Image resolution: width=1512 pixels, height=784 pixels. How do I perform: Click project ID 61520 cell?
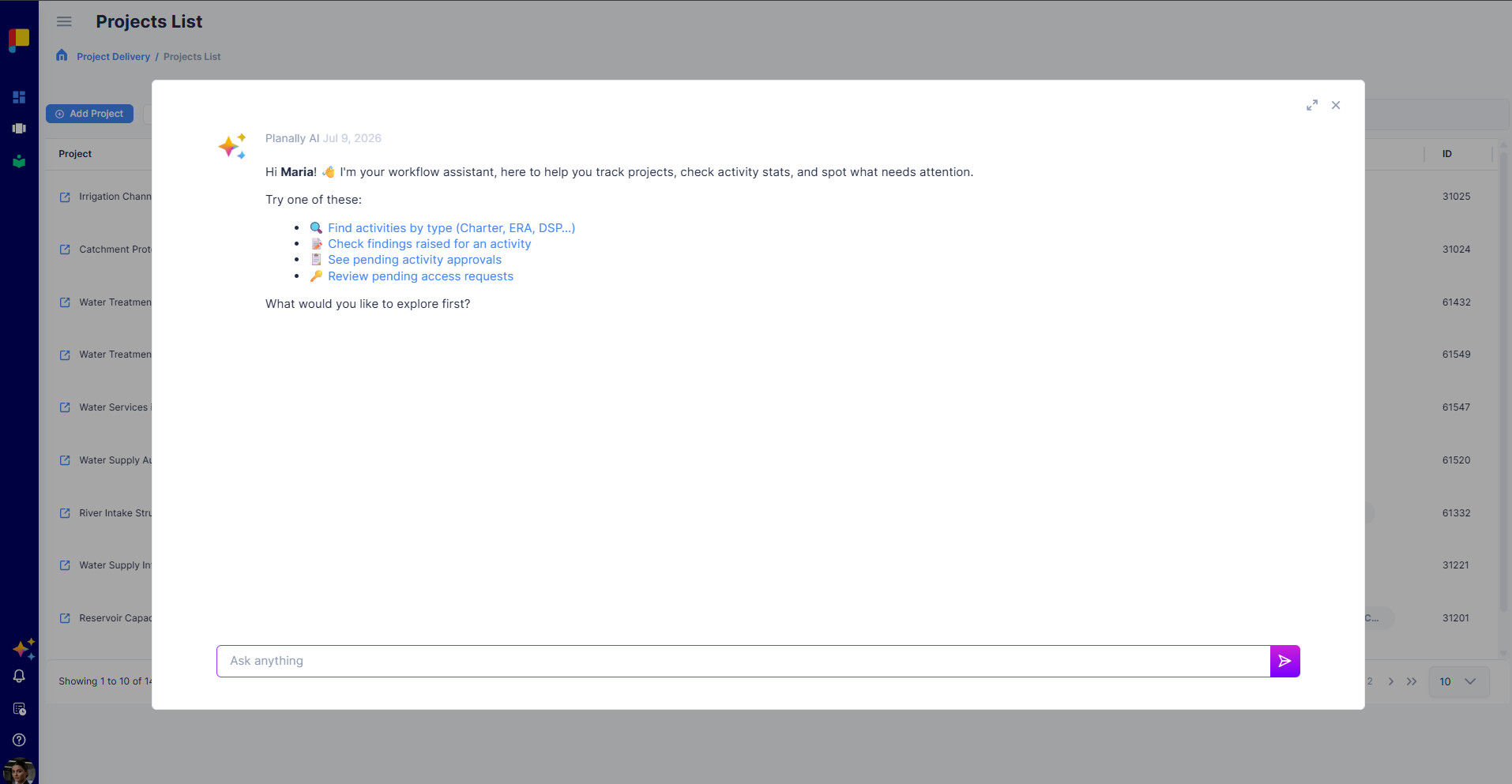(x=1456, y=460)
